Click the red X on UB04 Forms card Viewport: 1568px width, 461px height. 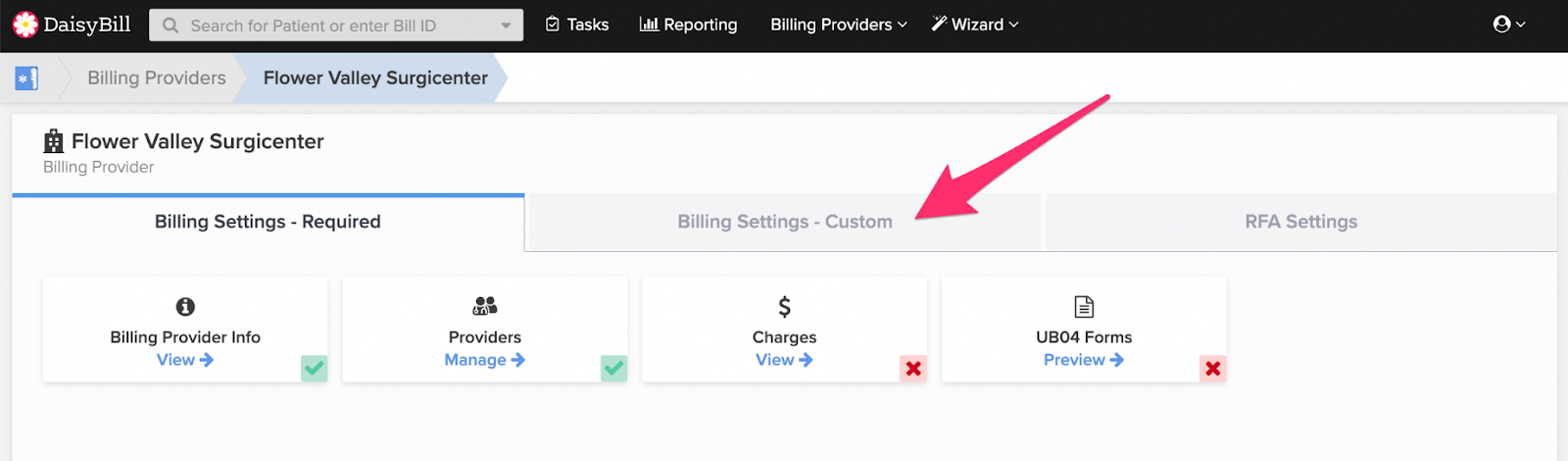[x=1213, y=369]
